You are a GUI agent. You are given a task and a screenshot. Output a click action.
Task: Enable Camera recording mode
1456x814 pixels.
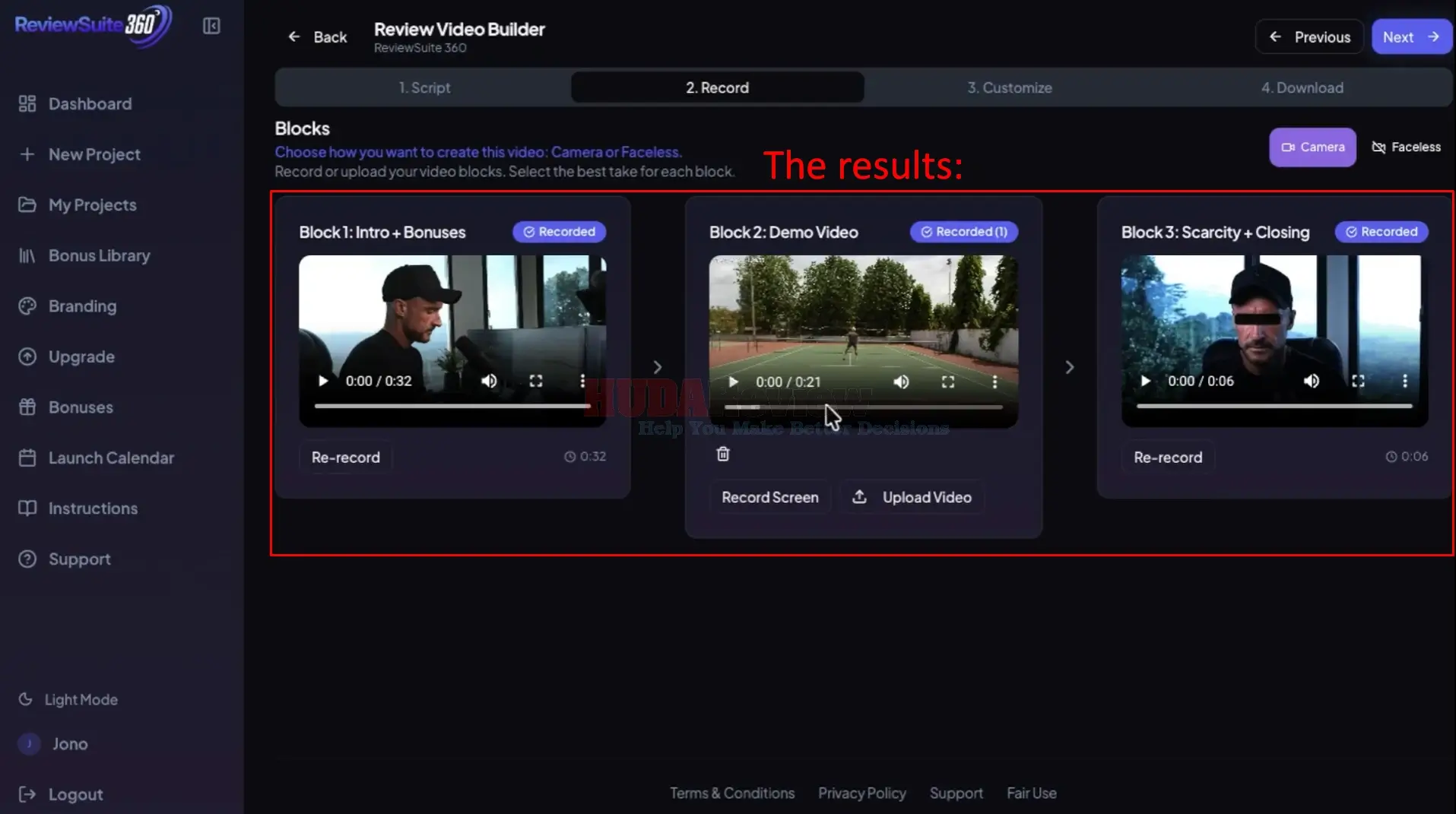pos(1312,147)
